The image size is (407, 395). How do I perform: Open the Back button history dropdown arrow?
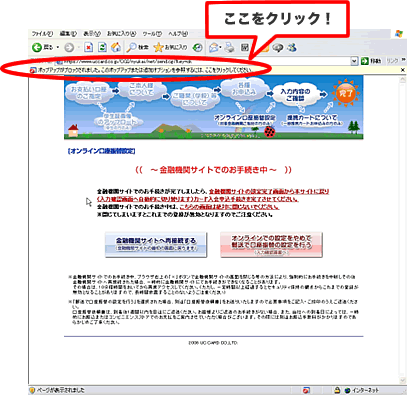pyautogui.click(x=58, y=48)
